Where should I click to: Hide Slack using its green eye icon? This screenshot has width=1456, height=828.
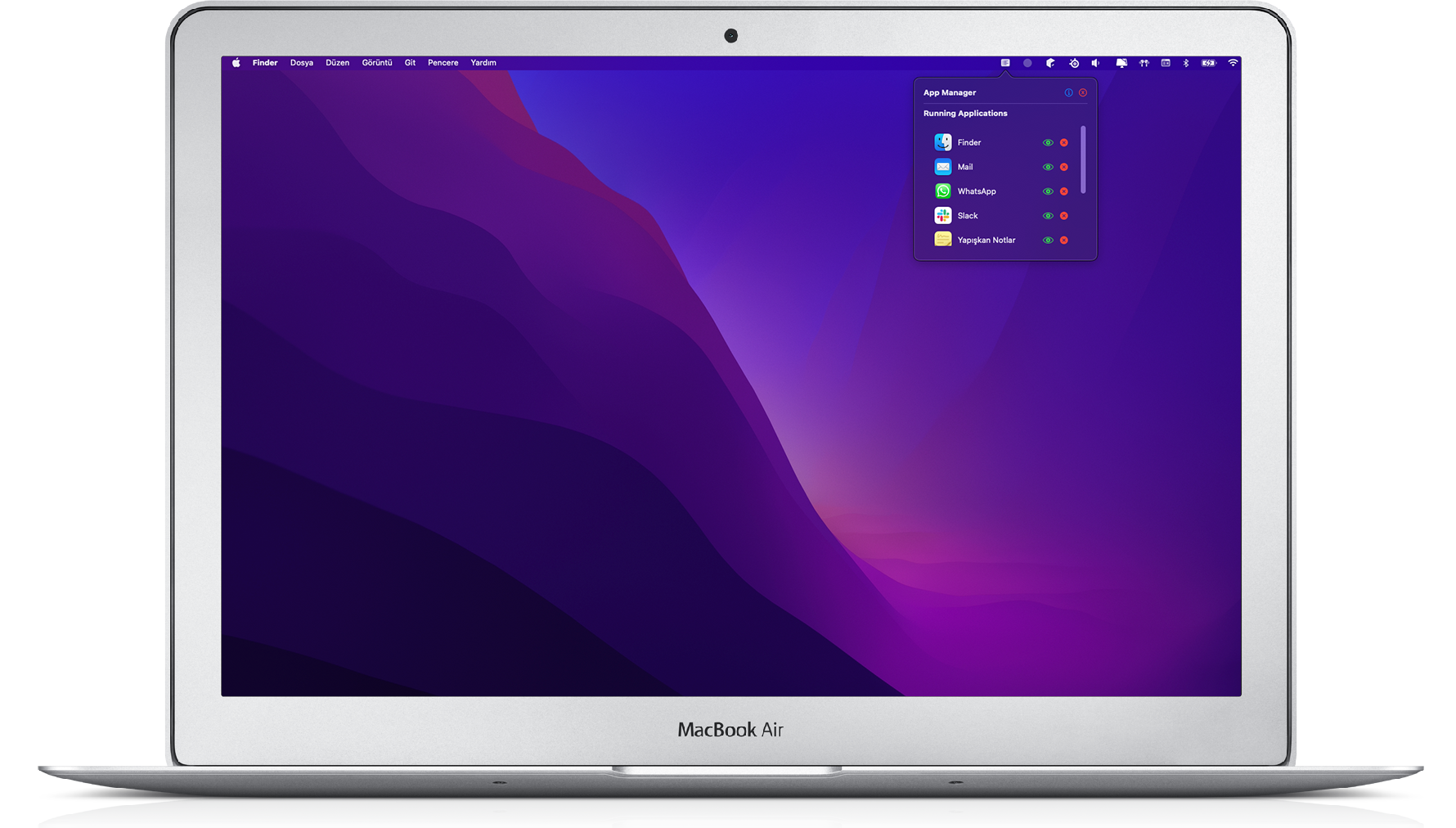[x=1048, y=216]
